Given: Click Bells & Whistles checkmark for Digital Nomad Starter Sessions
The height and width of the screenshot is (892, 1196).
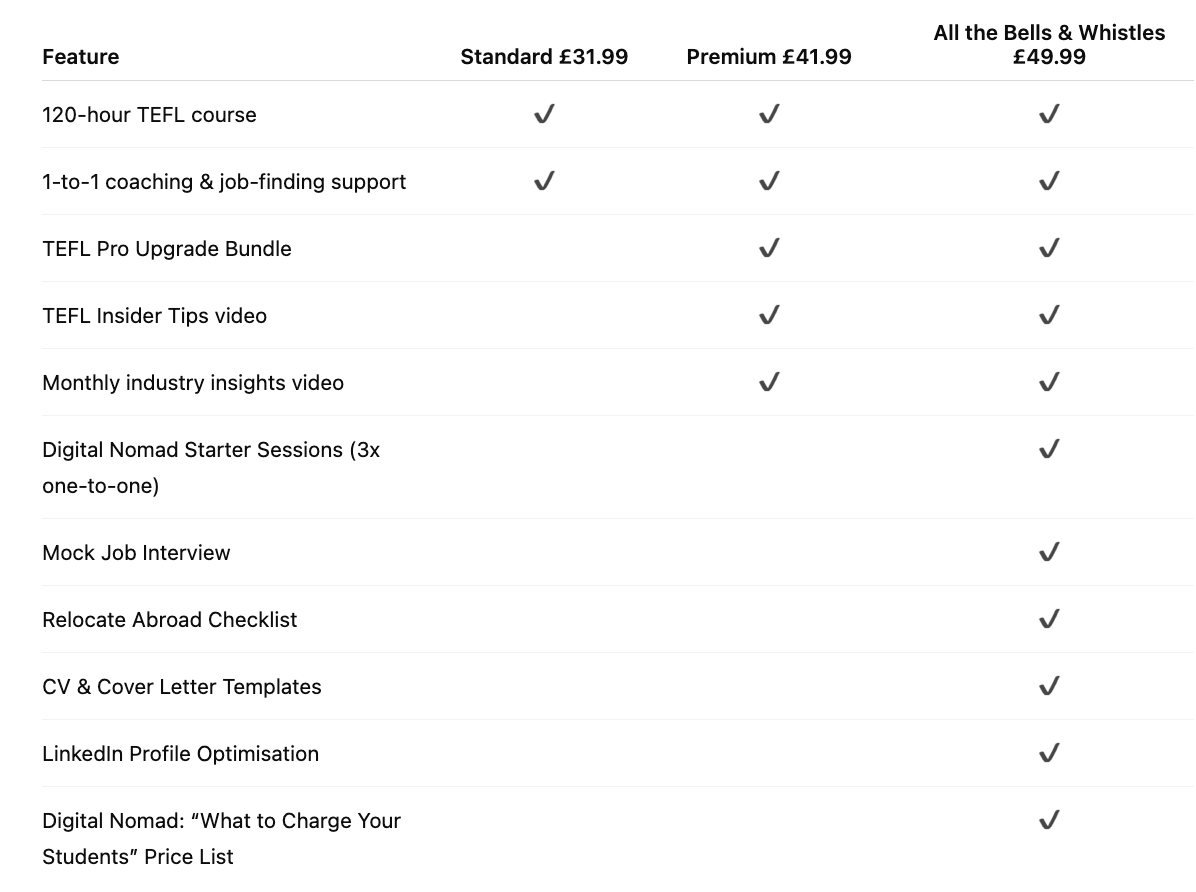Looking at the screenshot, I should click(x=1049, y=450).
